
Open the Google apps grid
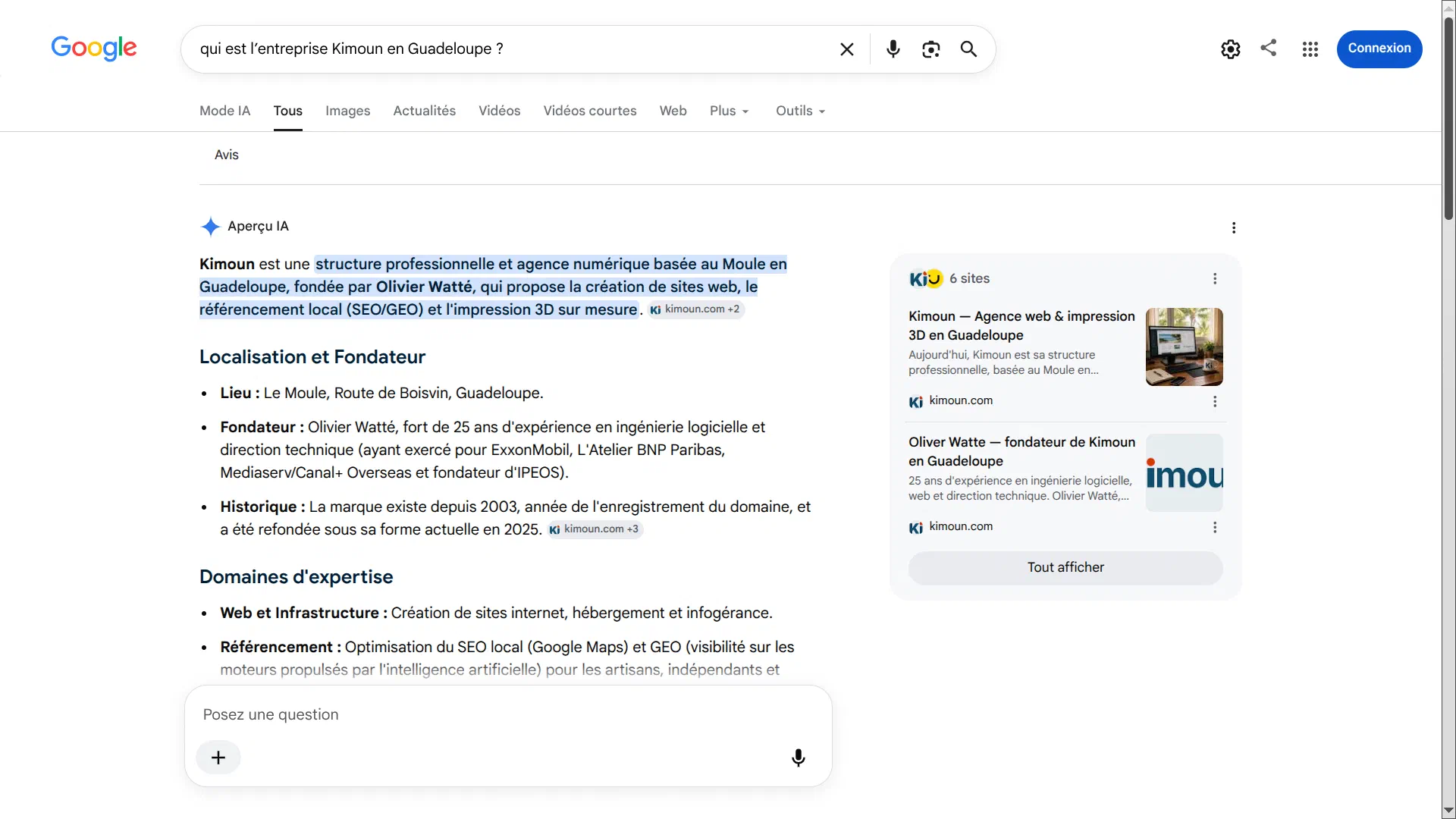[x=1310, y=49]
